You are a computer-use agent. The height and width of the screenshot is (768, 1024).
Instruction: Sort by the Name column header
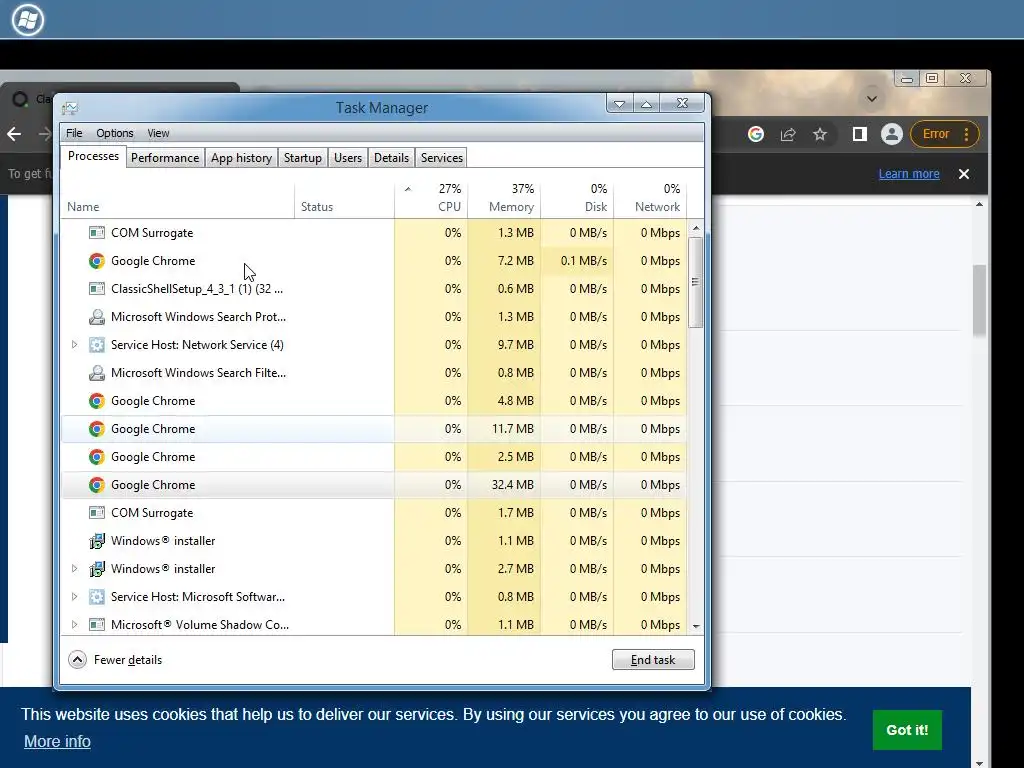178,199
